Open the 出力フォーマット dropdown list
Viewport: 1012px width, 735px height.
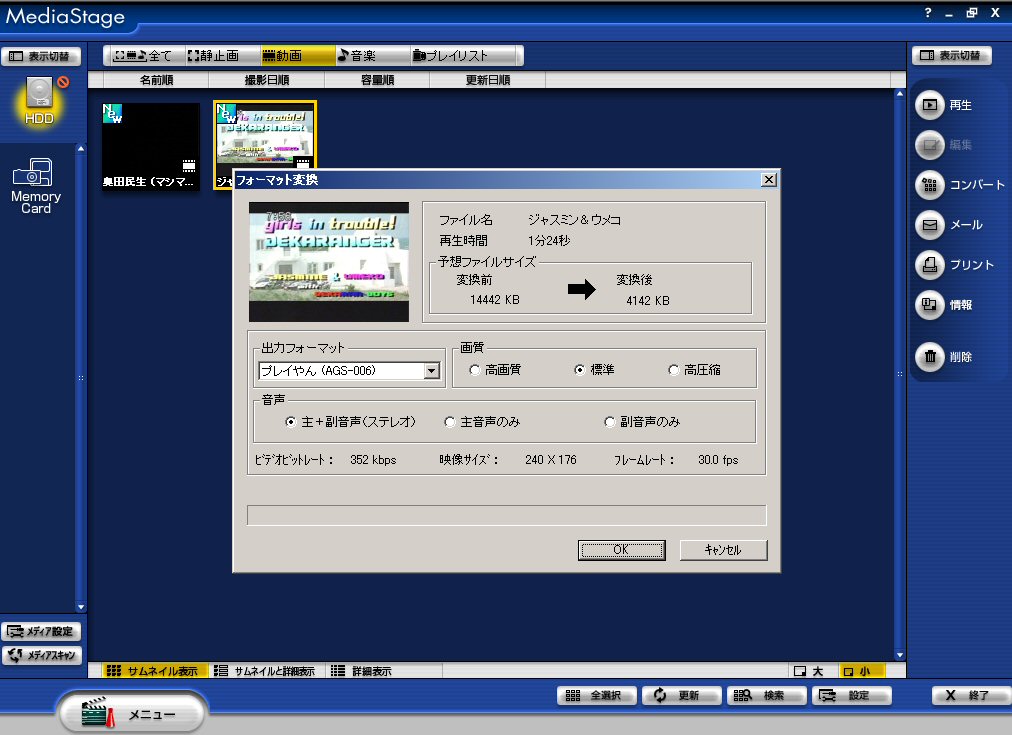(x=432, y=371)
